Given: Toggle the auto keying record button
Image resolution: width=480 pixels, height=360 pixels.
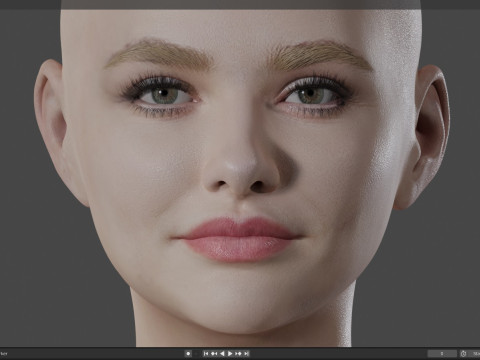Looking at the screenshot, I should point(188,354).
